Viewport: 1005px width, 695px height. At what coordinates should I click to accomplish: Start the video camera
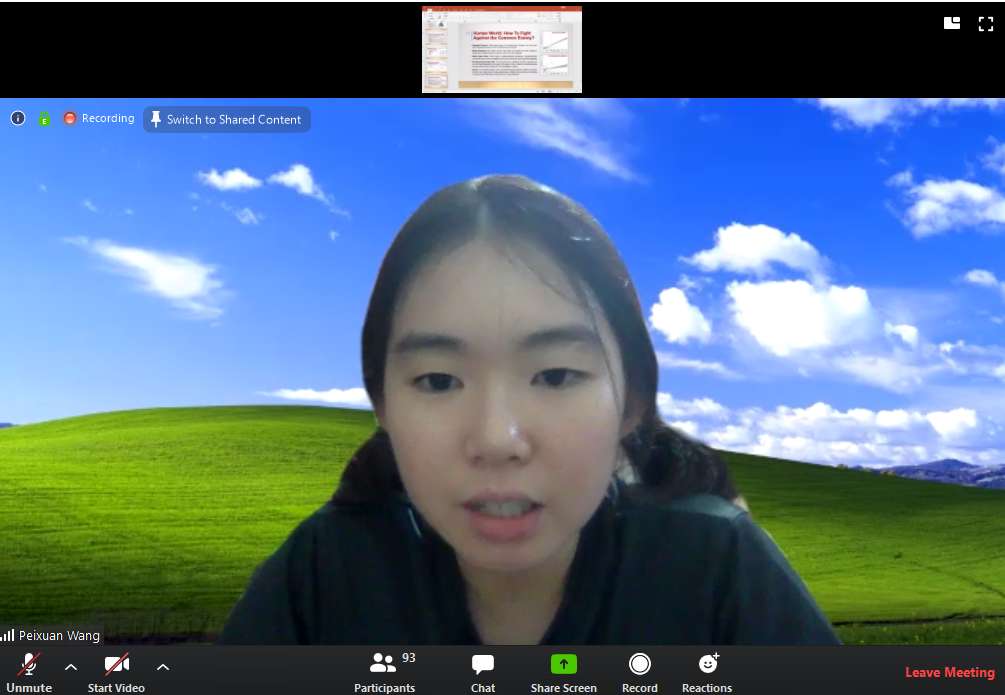coord(116,671)
